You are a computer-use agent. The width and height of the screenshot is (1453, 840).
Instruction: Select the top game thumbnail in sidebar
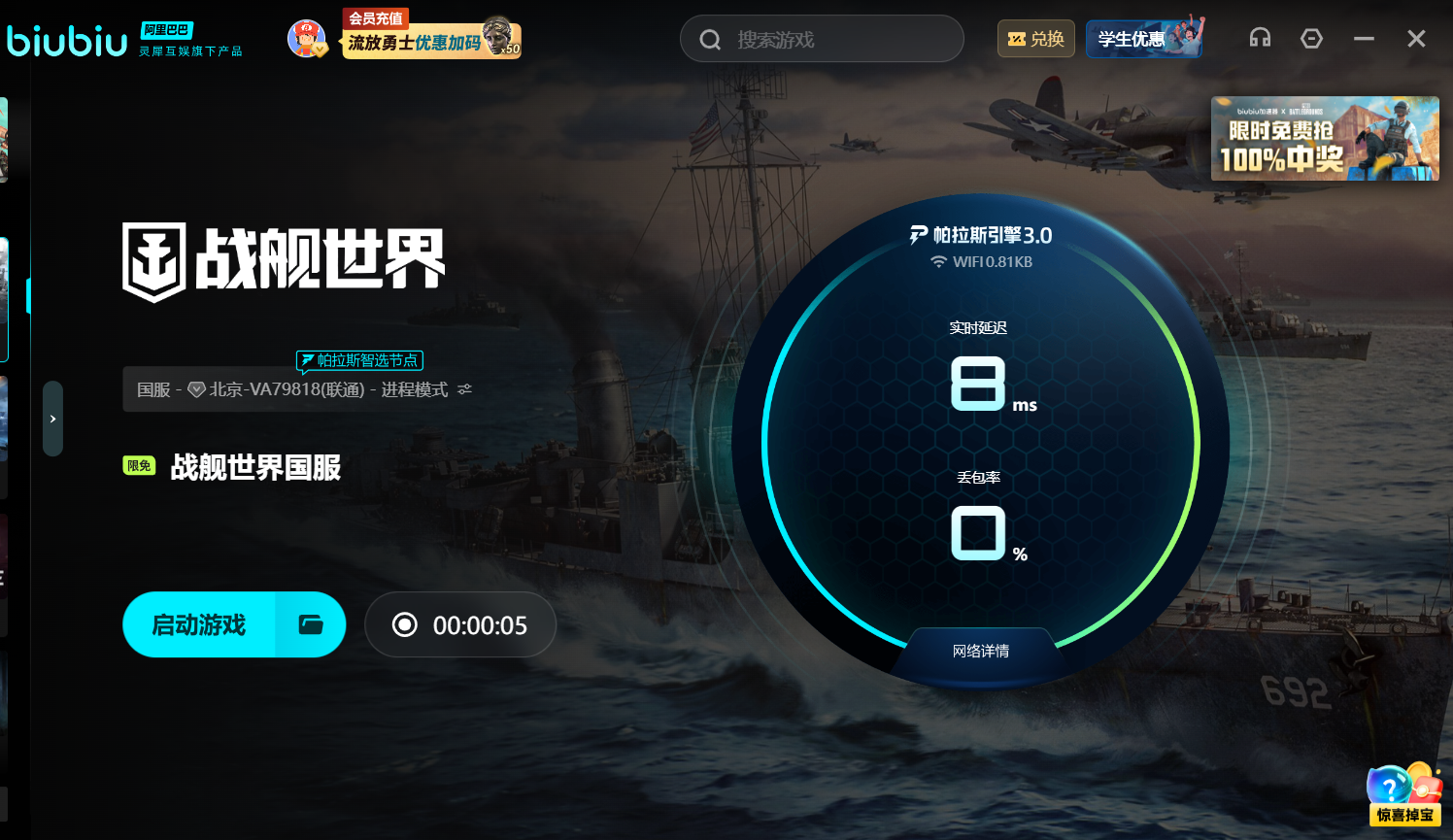[4, 139]
